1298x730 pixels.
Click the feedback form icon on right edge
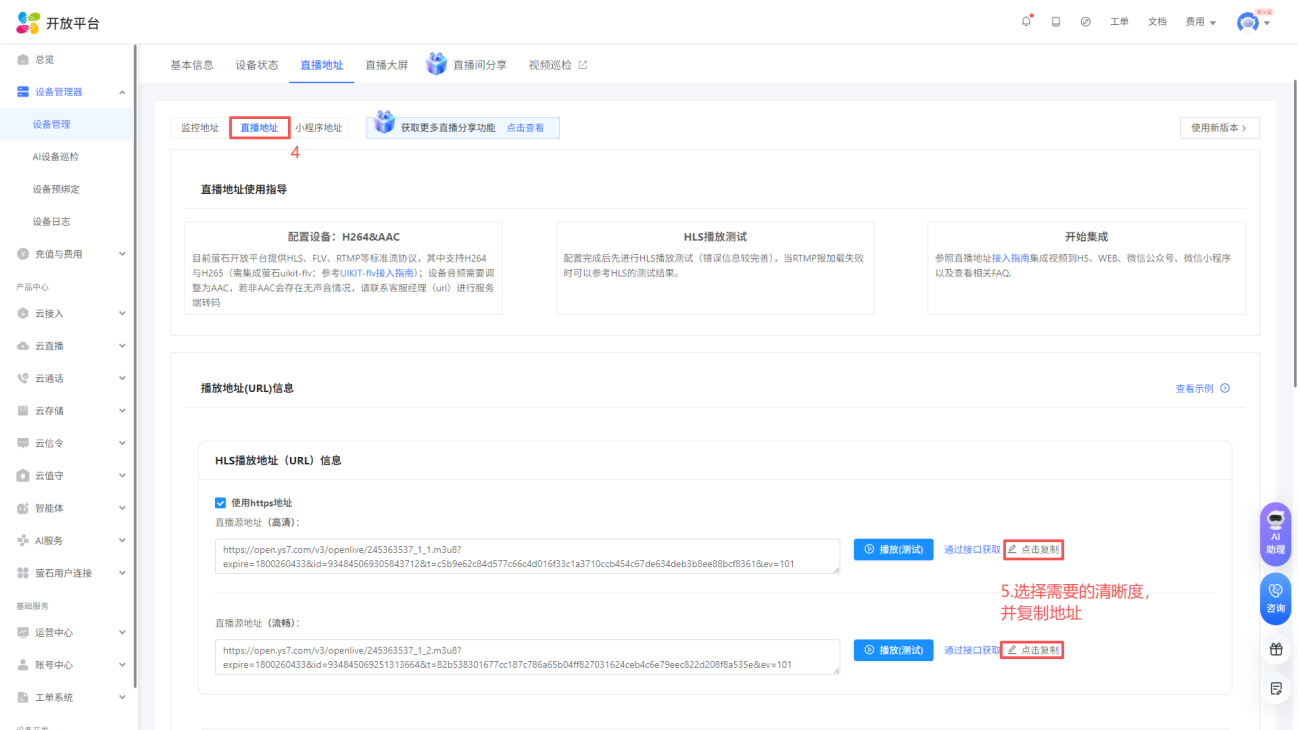(x=1276, y=688)
